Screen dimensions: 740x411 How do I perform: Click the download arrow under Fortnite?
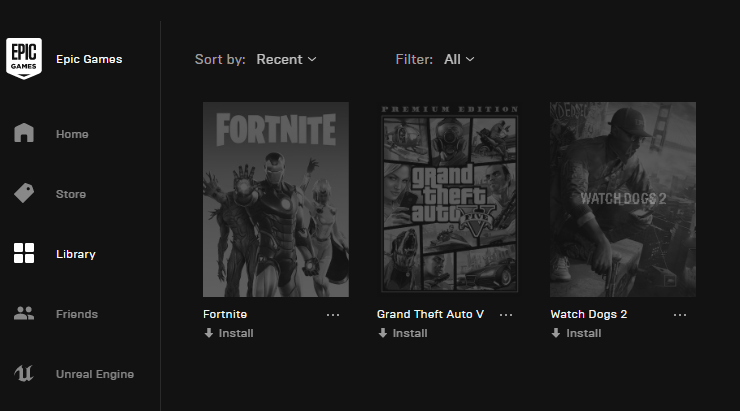coord(209,333)
